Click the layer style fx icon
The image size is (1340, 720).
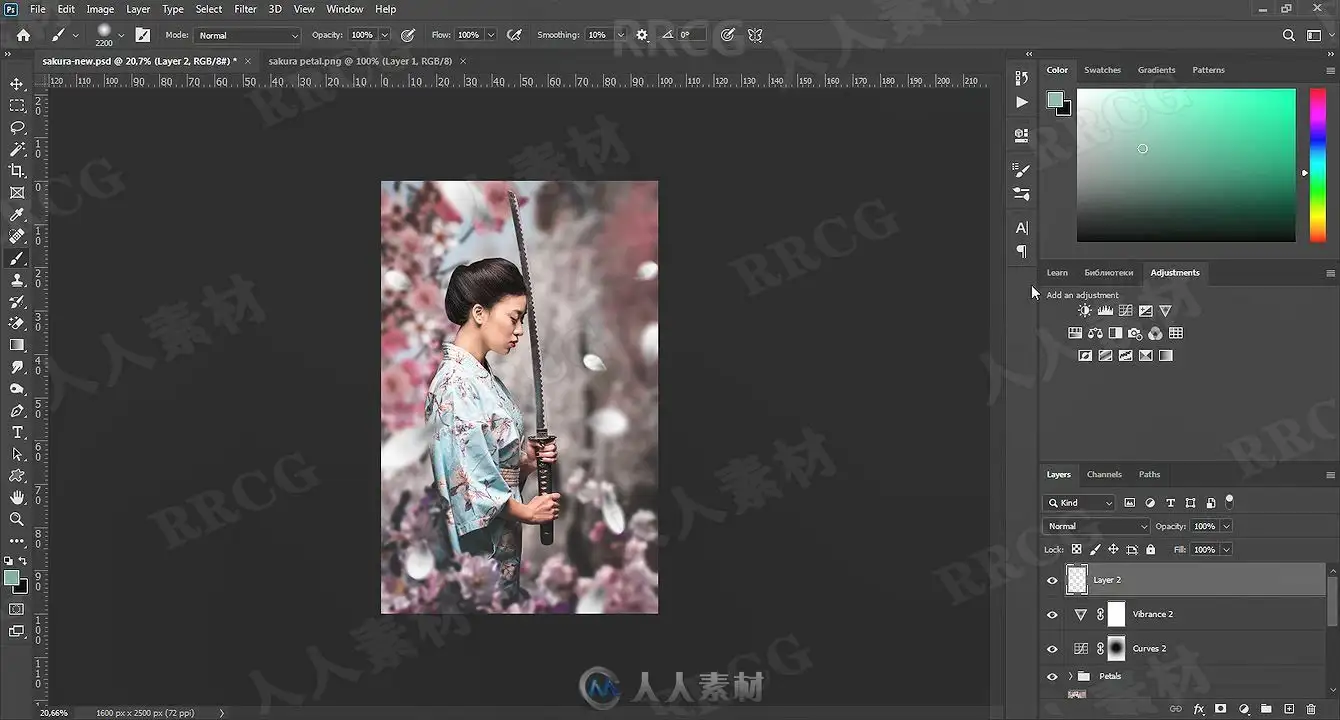[1199, 709]
